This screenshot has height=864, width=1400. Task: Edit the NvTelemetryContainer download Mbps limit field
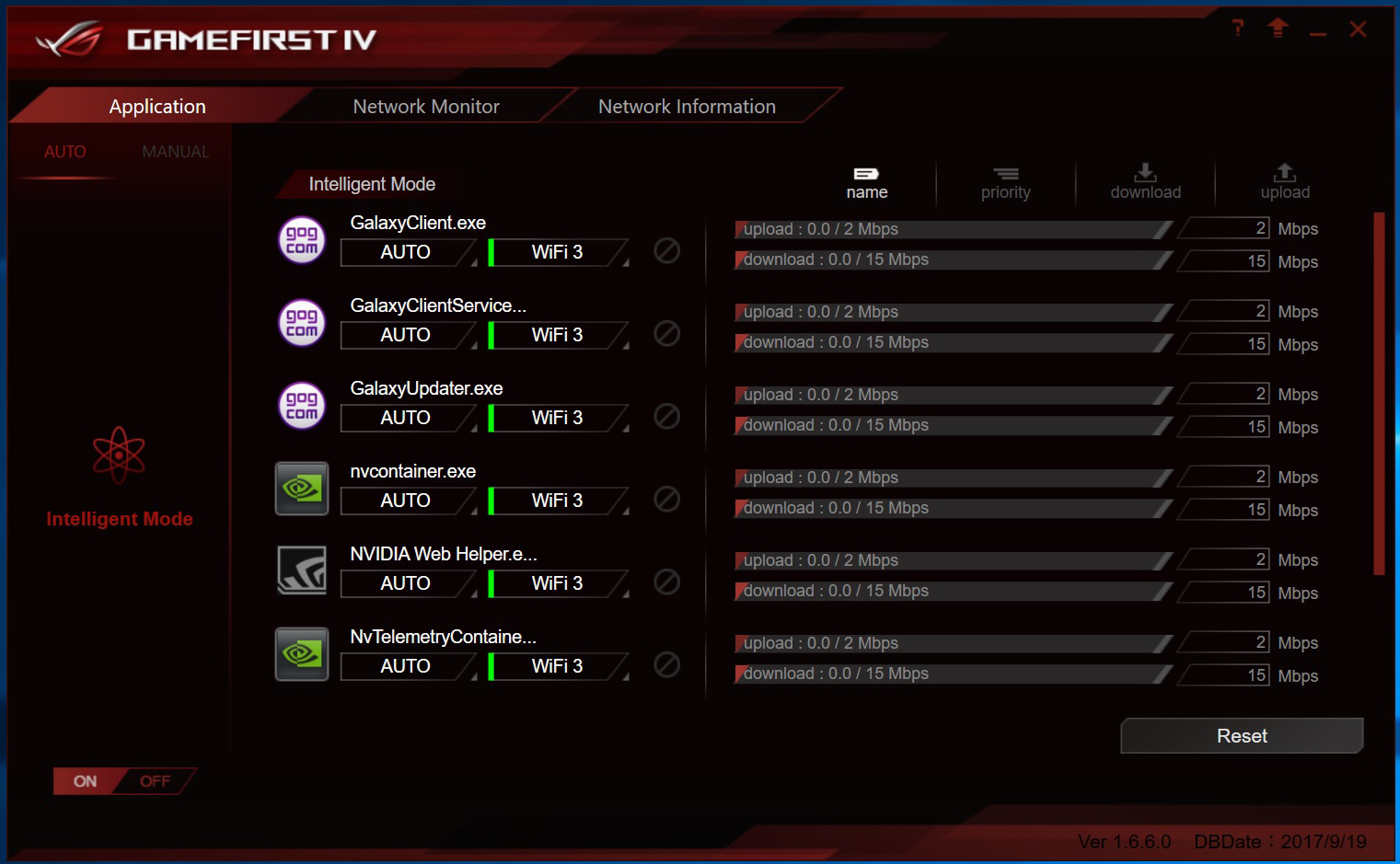tap(1224, 675)
